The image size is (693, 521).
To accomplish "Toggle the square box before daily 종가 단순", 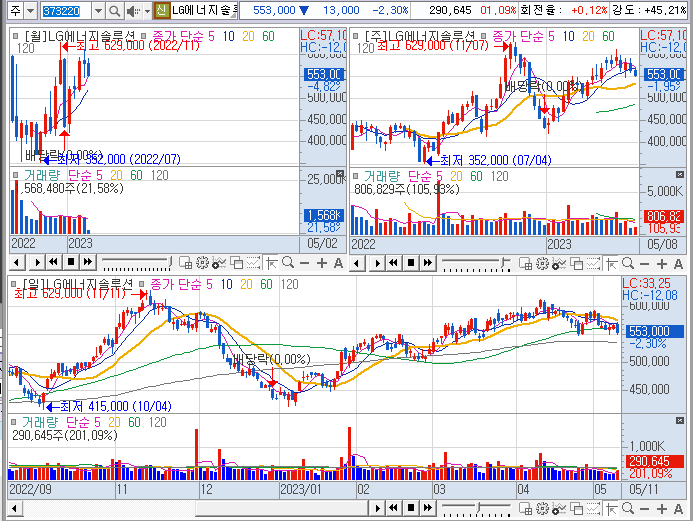I will click(x=141, y=283).
